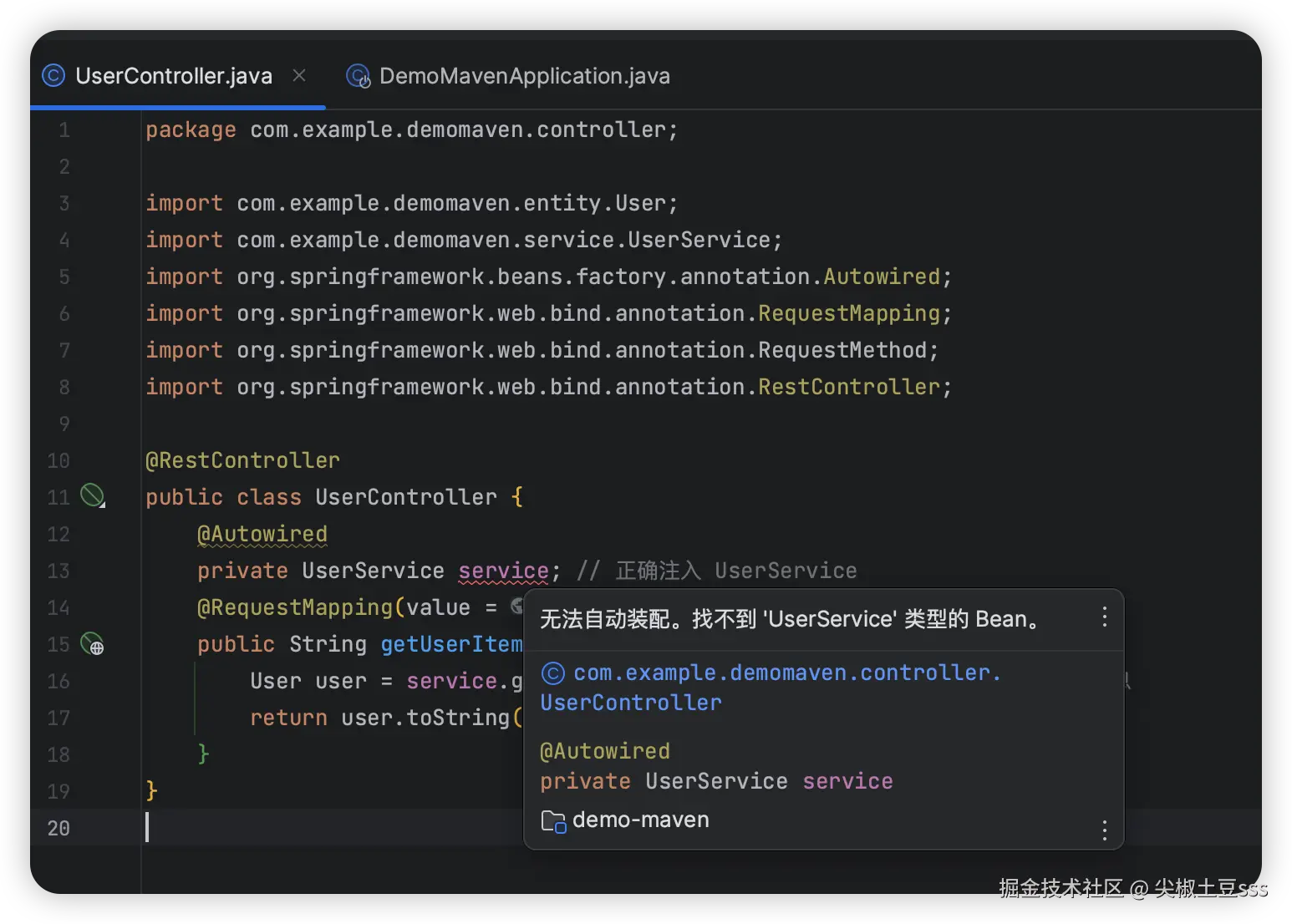Click the UserService import on line 4
The height and width of the screenshot is (924, 1292).
464,240
